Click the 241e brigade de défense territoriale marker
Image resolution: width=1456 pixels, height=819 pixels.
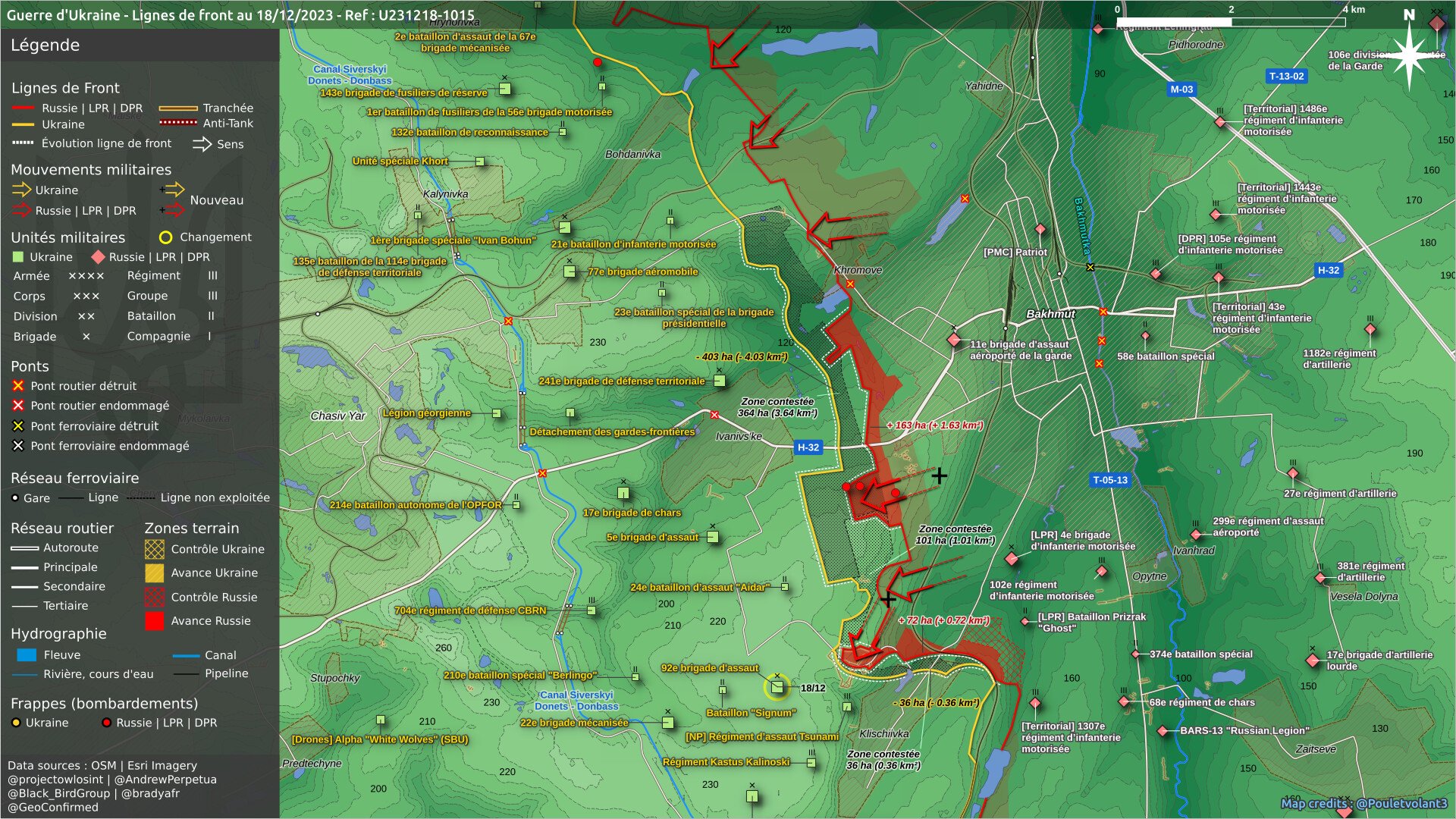(719, 381)
